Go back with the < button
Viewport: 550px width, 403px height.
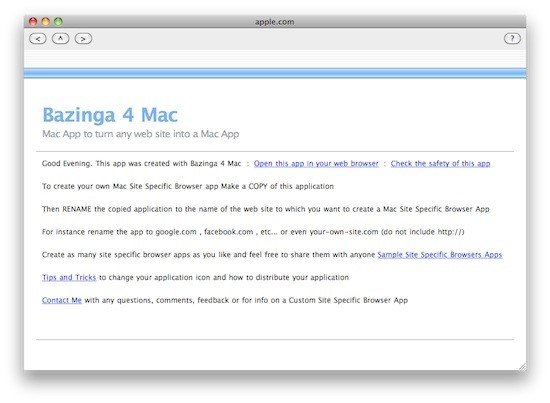pyautogui.click(x=38, y=39)
